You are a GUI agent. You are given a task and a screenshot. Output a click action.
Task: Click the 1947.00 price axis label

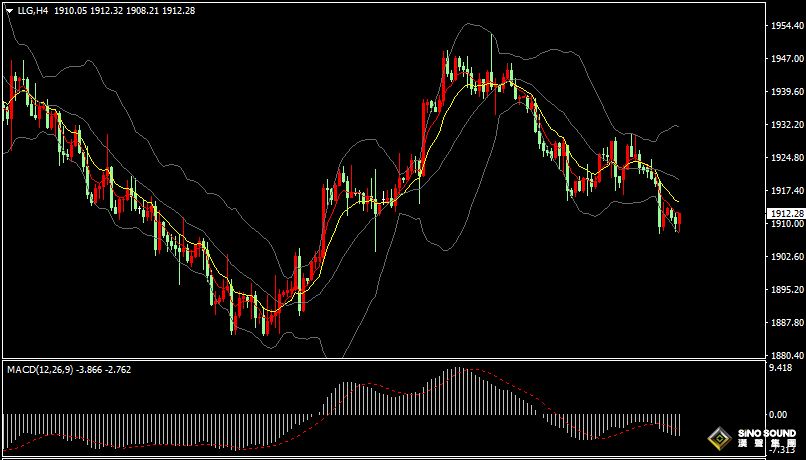[x=785, y=59]
